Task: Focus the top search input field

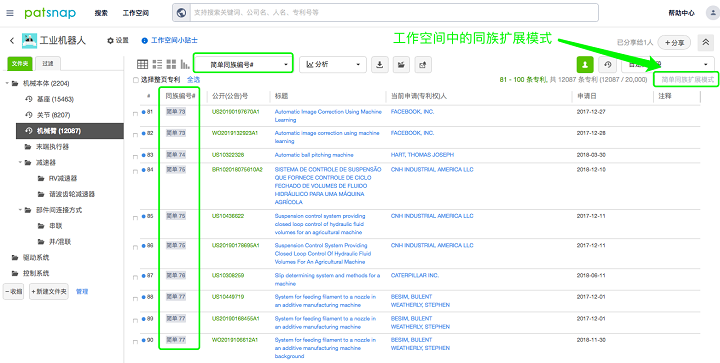Action: (394, 13)
